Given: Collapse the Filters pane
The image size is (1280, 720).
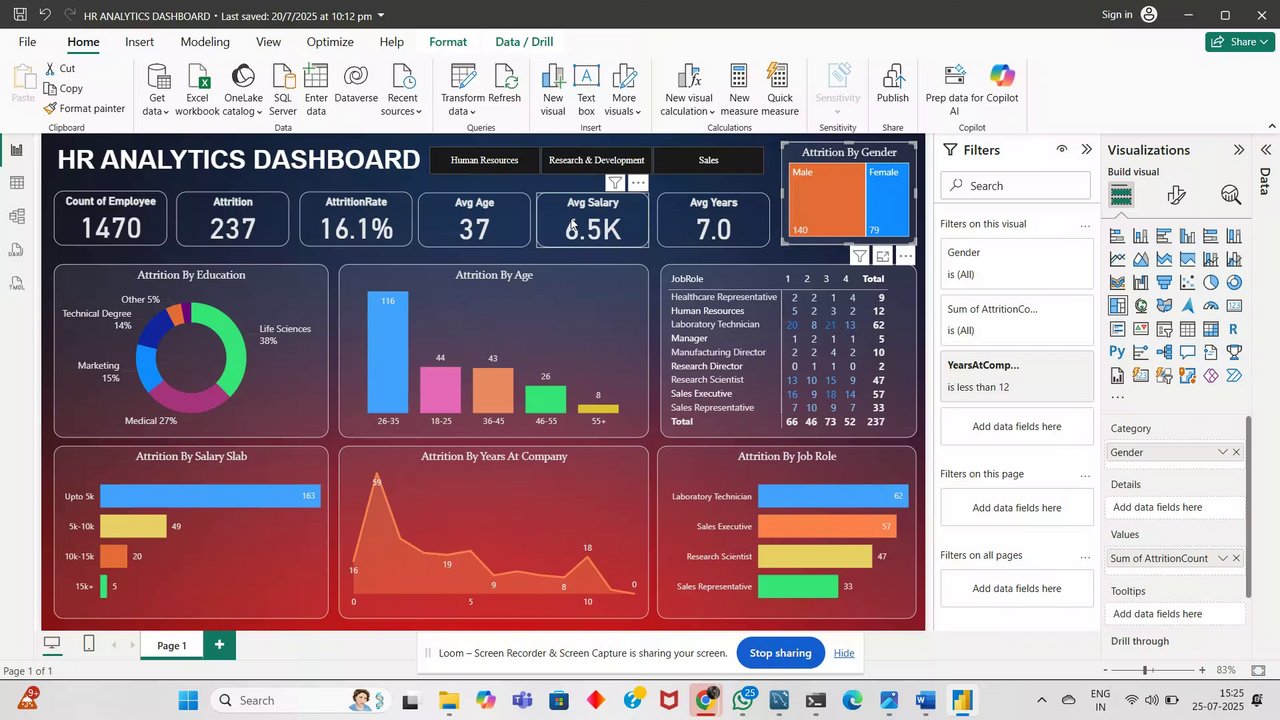Looking at the screenshot, I should click(x=1087, y=149).
